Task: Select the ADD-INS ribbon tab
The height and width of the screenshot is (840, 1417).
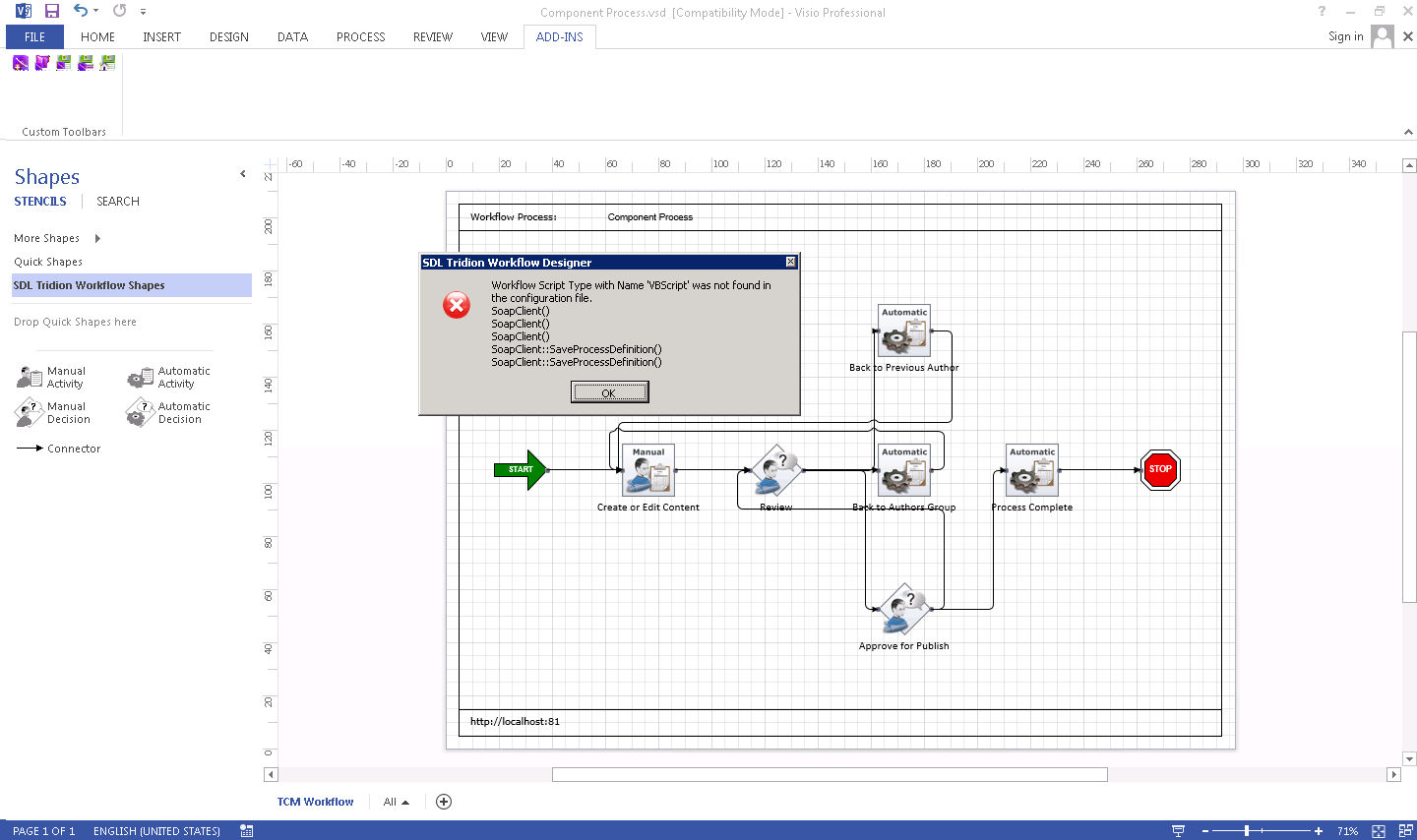Action: pos(559,37)
